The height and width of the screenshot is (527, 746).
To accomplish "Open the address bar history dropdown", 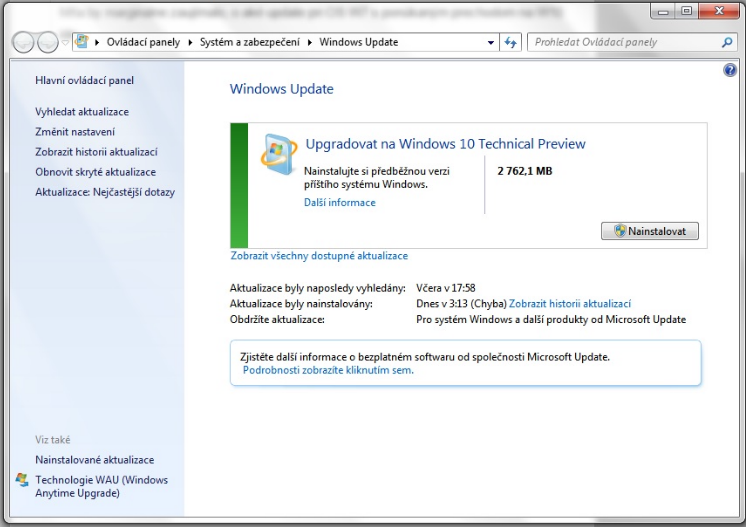I will pyautogui.click(x=491, y=42).
